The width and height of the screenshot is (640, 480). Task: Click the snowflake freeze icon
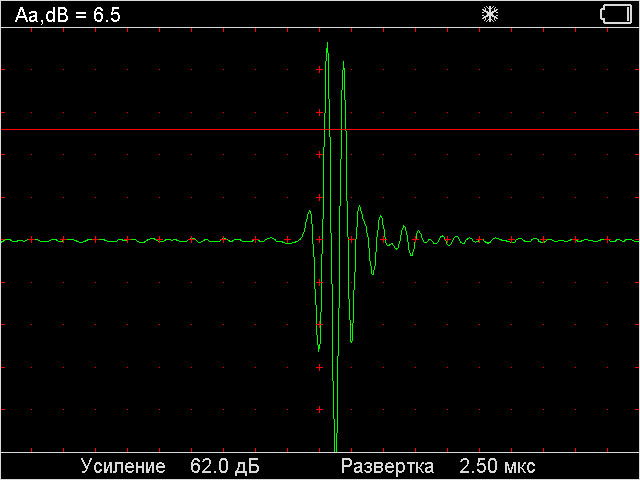(490, 14)
